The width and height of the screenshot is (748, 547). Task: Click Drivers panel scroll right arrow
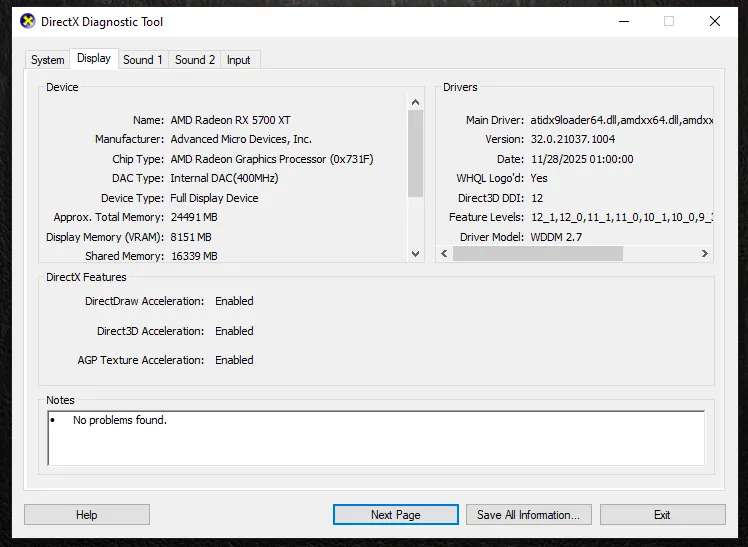(x=705, y=254)
